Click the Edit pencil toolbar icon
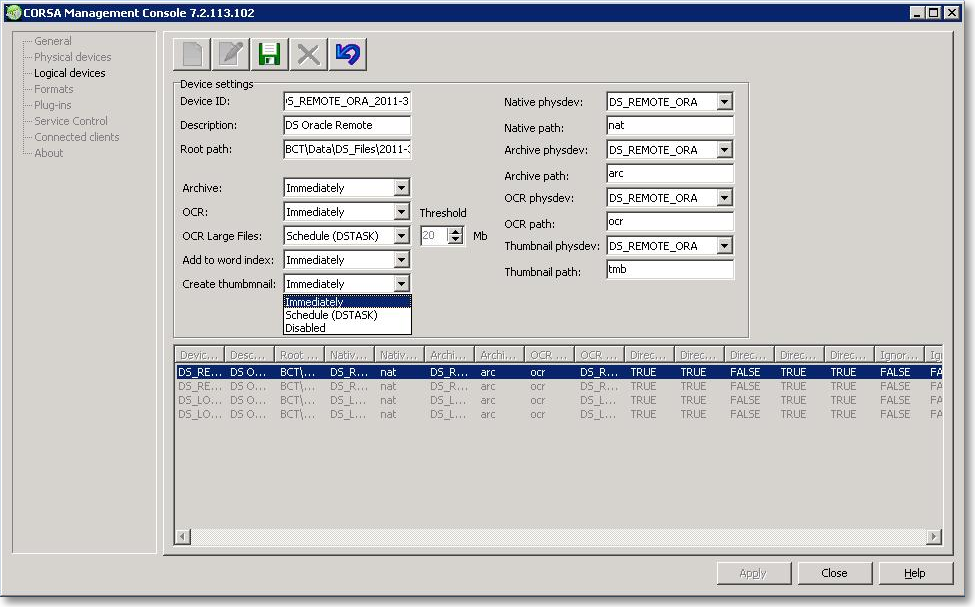 (231, 54)
